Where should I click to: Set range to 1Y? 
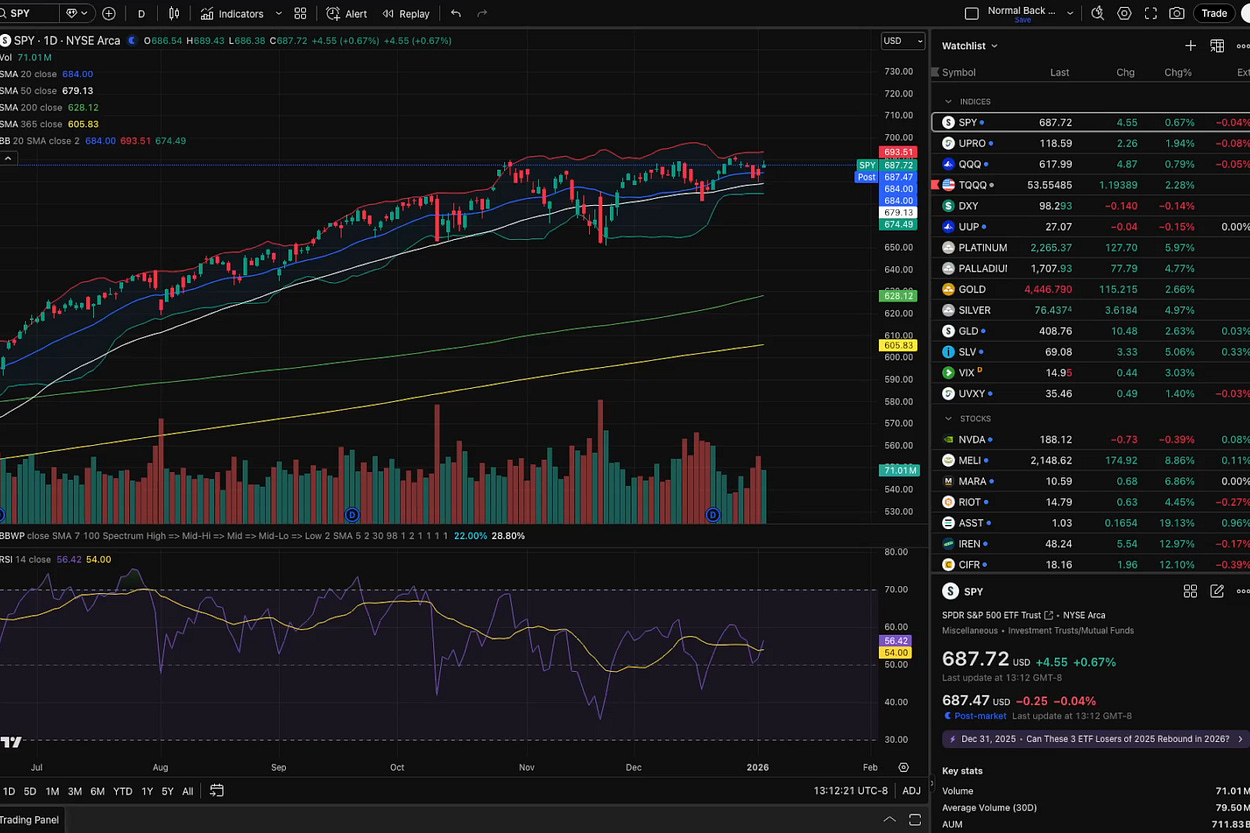tap(147, 791)
